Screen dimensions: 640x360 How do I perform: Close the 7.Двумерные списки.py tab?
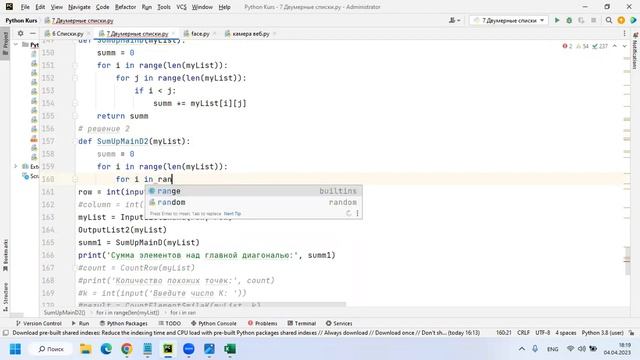[x=173, y=34]
